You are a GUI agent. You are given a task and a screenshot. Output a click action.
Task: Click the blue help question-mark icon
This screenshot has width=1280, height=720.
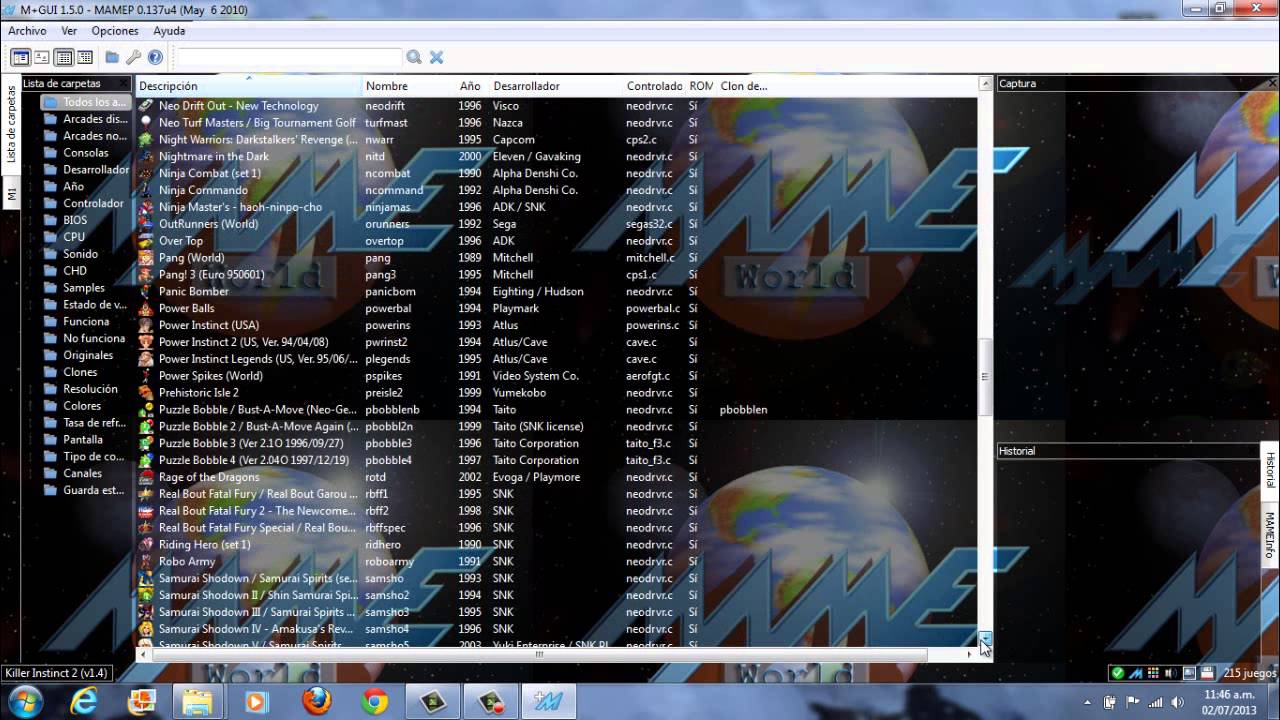coord(155,57)
